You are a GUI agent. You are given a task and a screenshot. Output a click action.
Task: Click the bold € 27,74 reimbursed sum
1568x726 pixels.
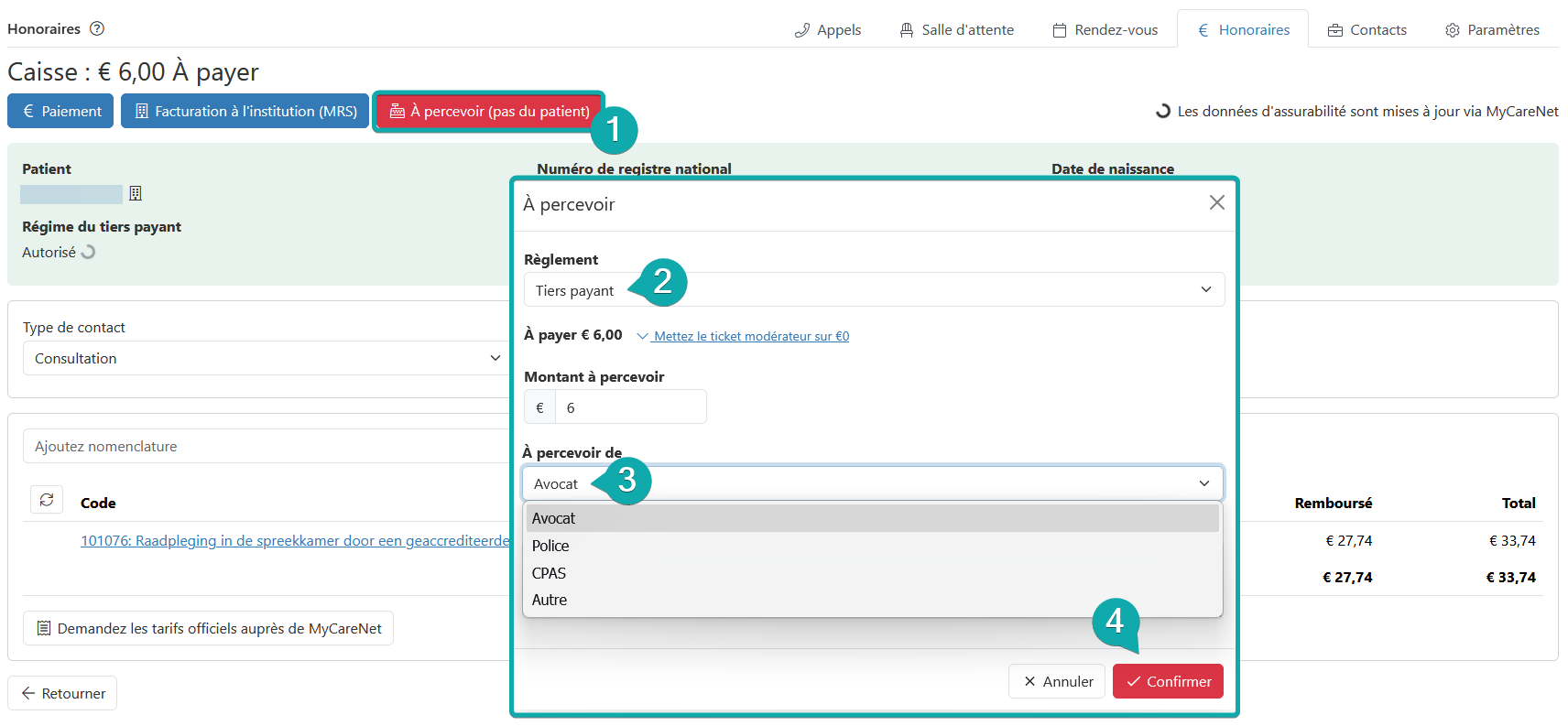pyautogui.click(x=1347, y=577)
